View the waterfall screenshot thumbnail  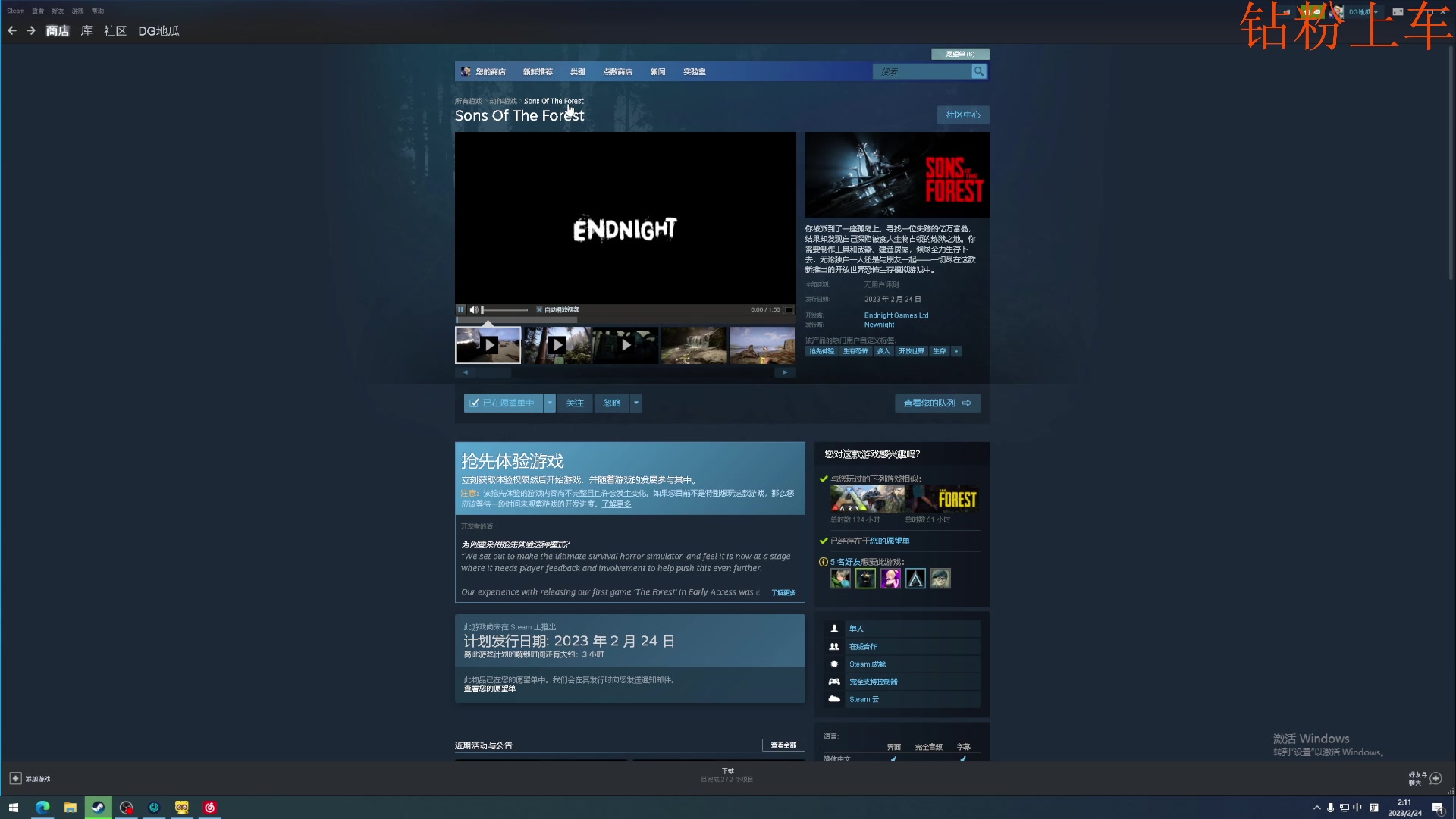click(x=694, y=346)
